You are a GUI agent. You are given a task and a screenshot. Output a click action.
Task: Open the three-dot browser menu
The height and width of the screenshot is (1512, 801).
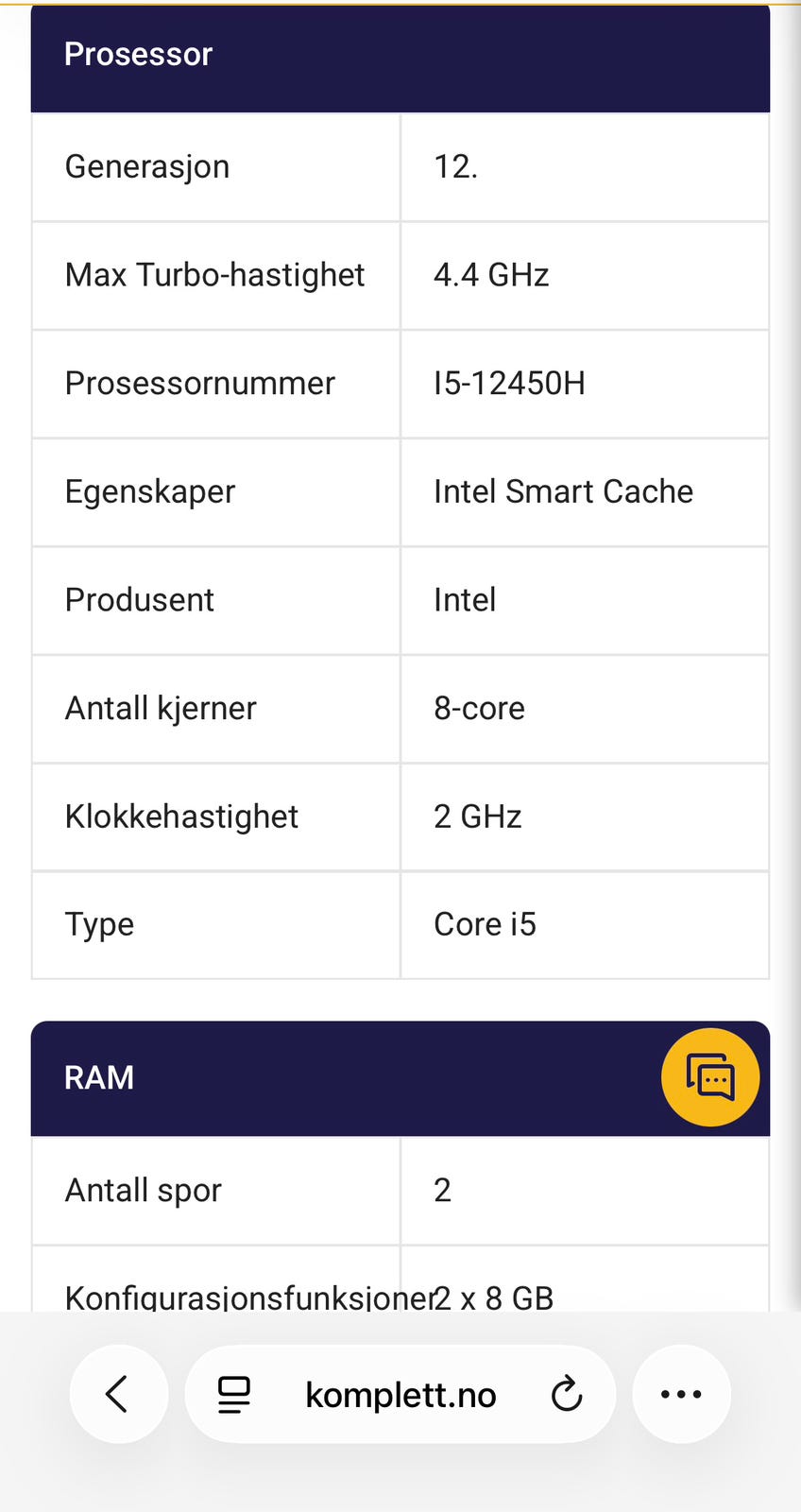(x=681, y=1394)
